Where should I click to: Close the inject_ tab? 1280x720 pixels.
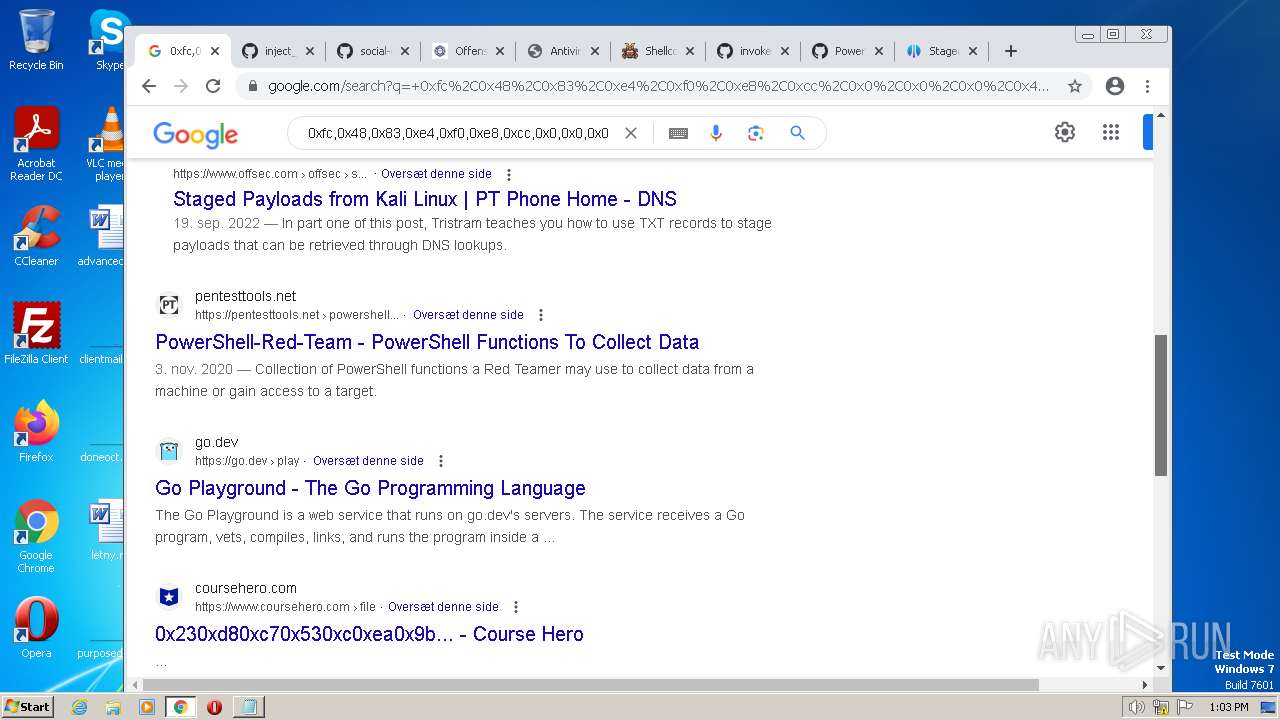(310, 51)
